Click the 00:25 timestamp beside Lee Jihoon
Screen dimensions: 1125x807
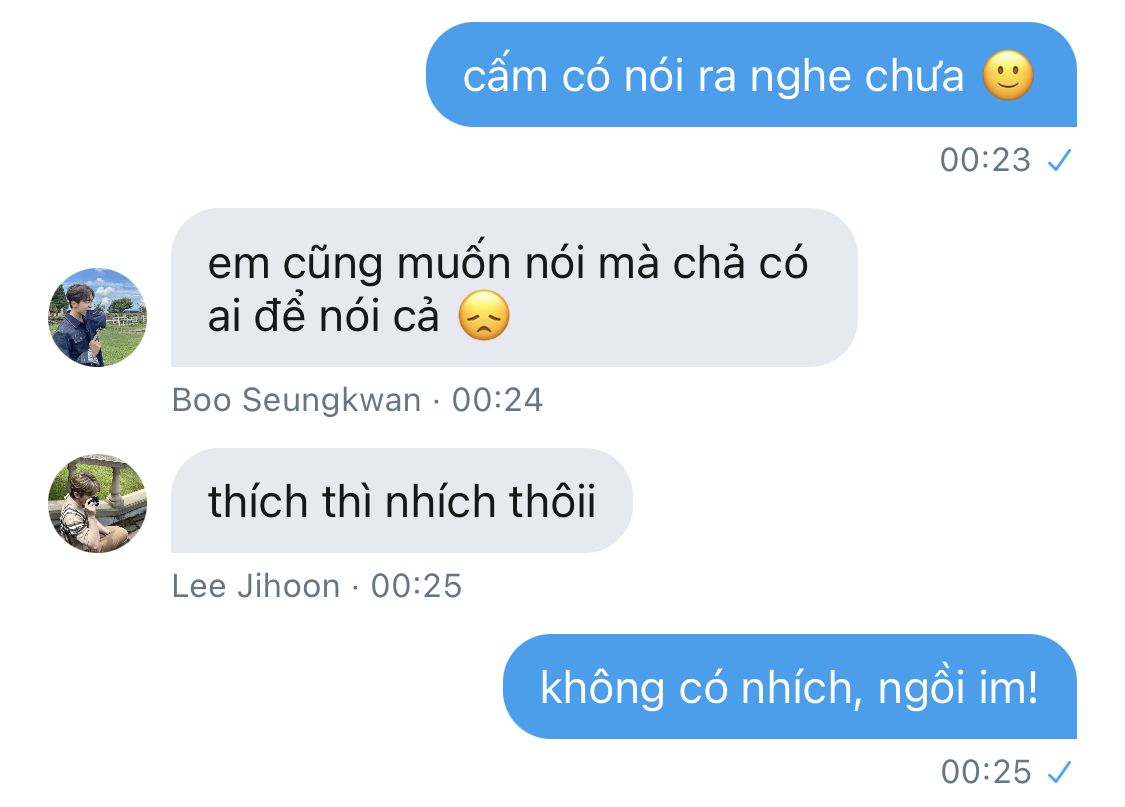click(x=416, y=586)
